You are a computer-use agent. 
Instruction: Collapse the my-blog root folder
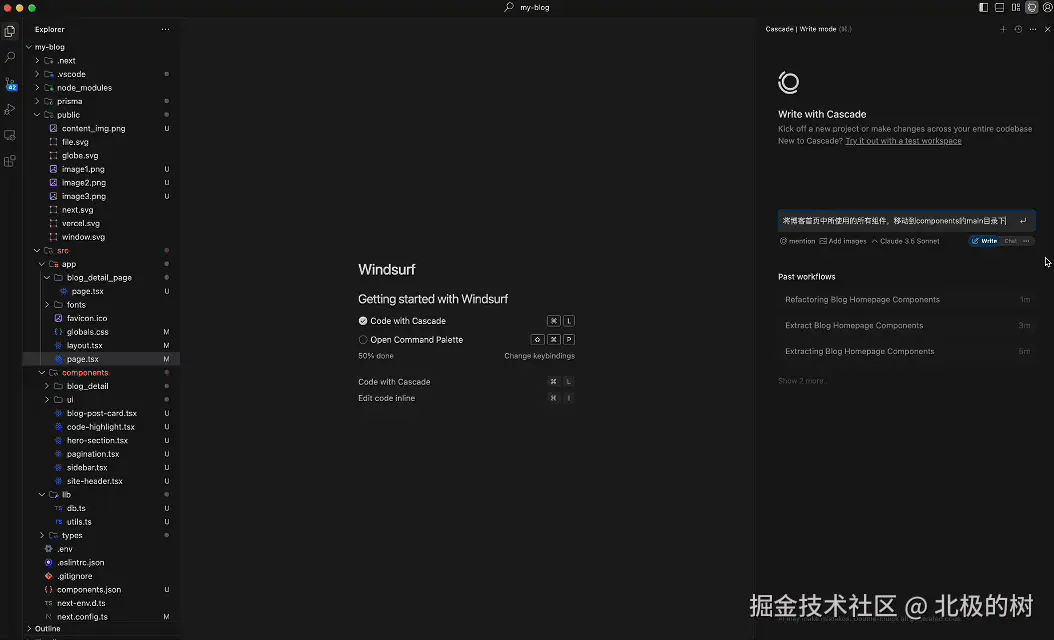[x=29, y=47]
